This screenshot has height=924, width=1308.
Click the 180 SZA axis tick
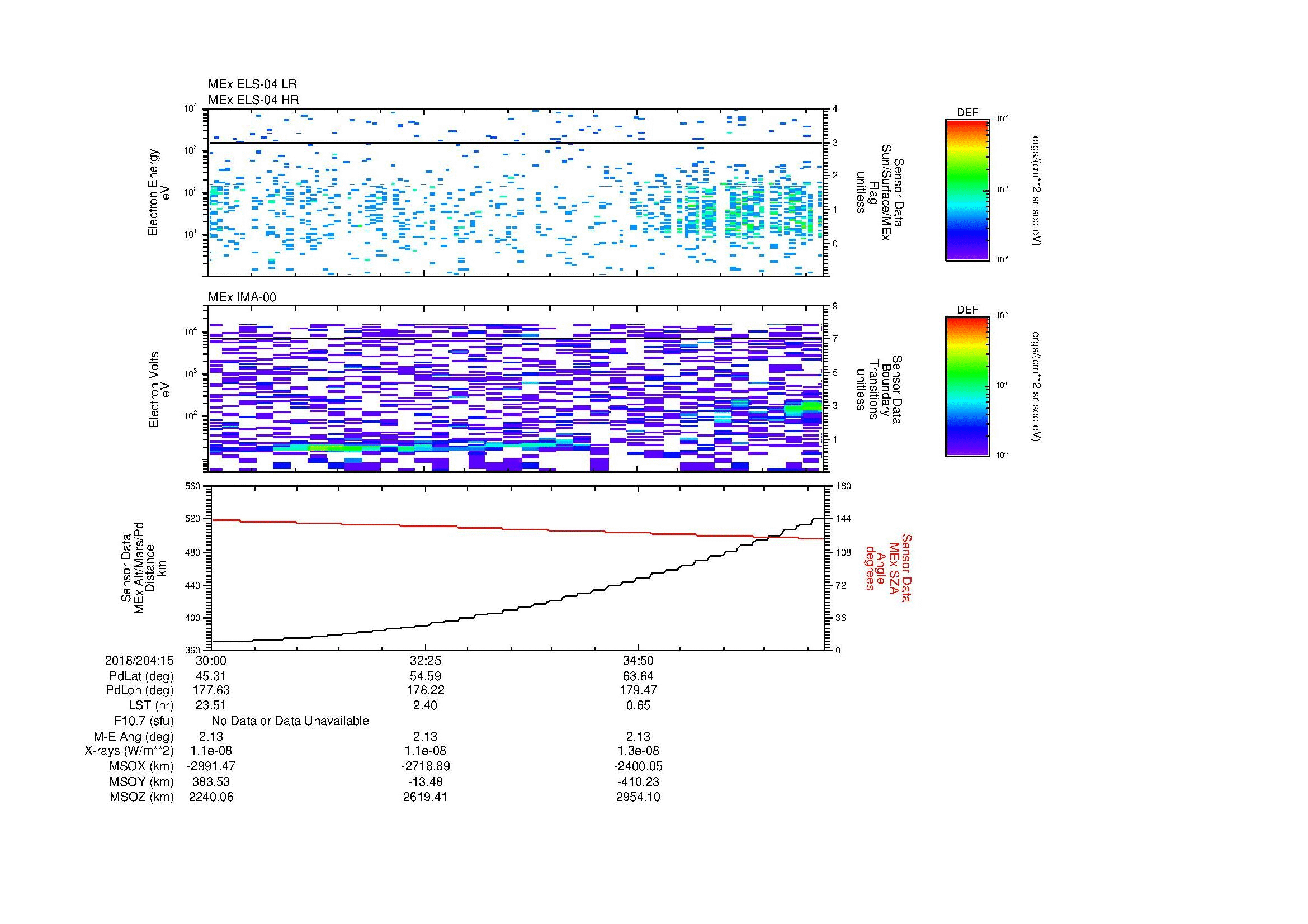point(843,486)
